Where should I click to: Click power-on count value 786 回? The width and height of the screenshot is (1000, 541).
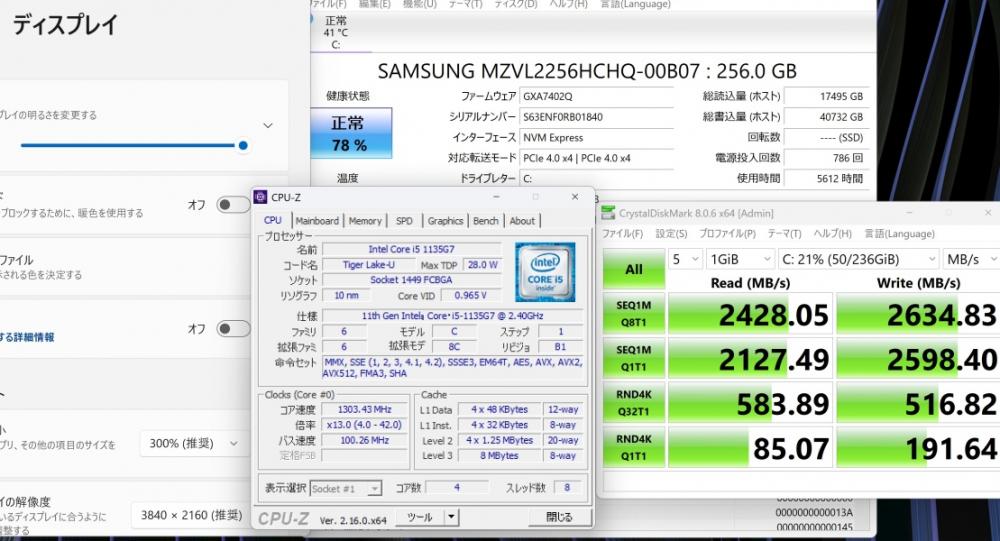(x=825, y=158)
